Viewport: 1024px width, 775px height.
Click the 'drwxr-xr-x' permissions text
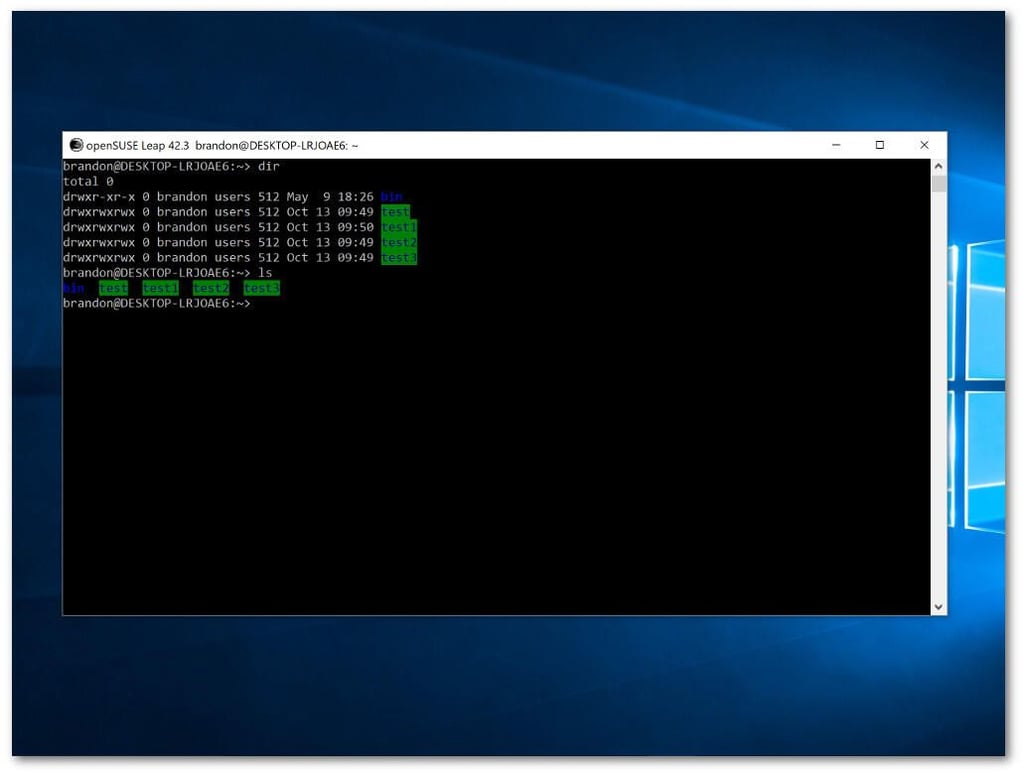99,197
